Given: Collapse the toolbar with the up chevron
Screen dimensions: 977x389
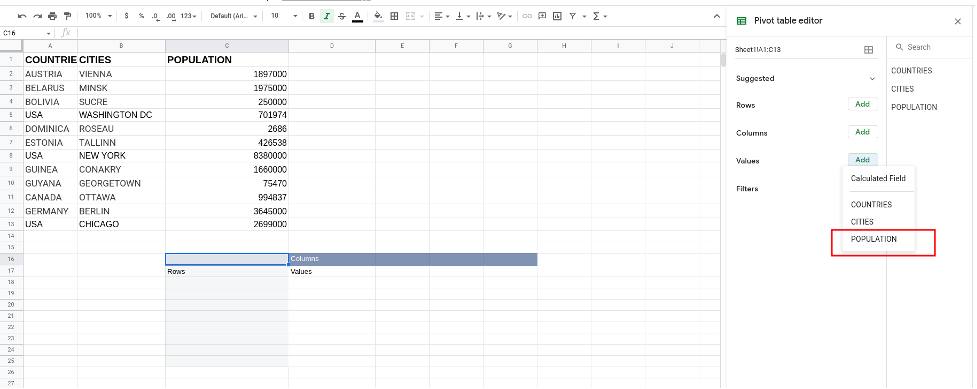Looking at the screenshot, I should click(x=717, y=16).
